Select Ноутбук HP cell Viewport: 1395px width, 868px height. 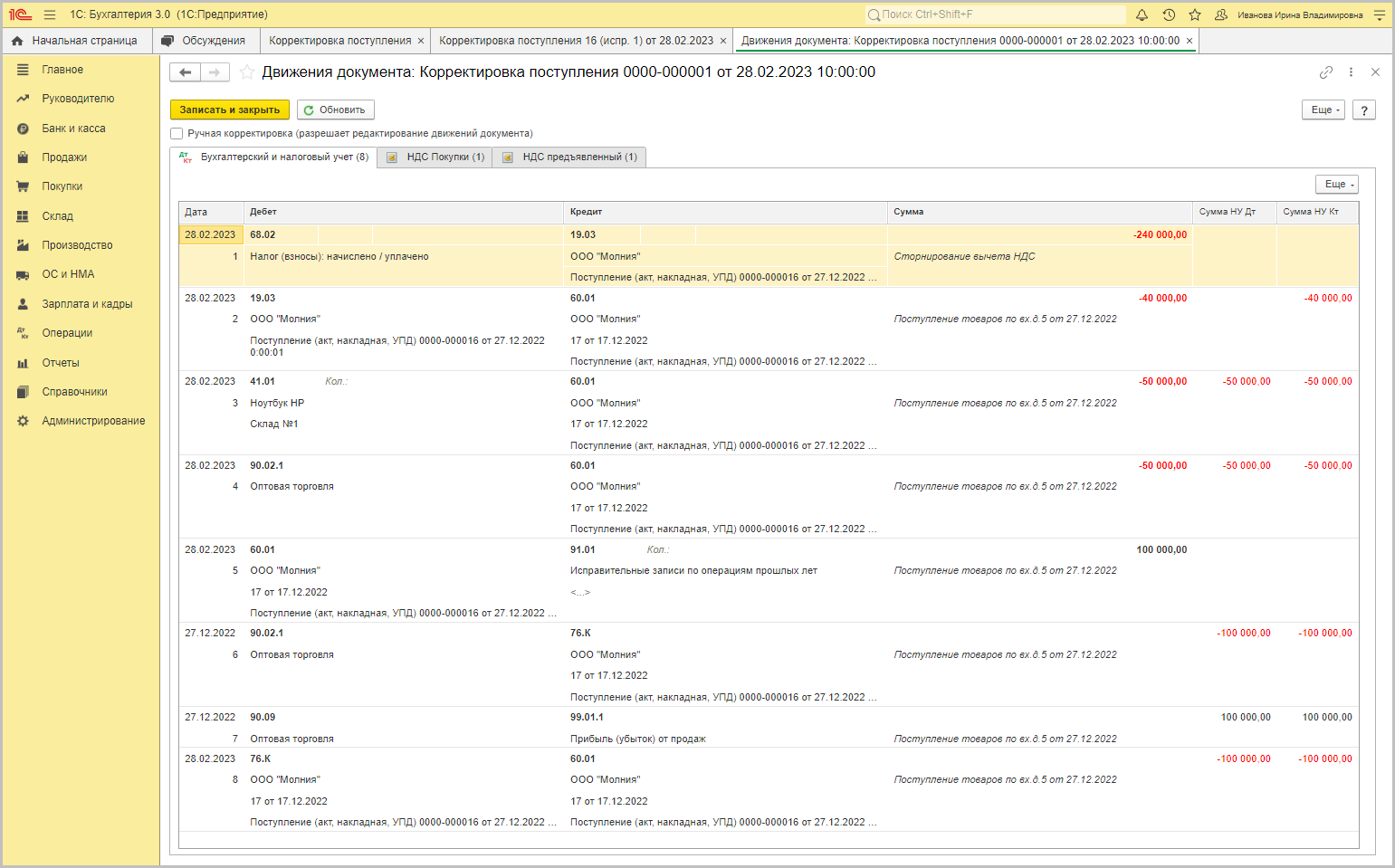coord(277,403)
